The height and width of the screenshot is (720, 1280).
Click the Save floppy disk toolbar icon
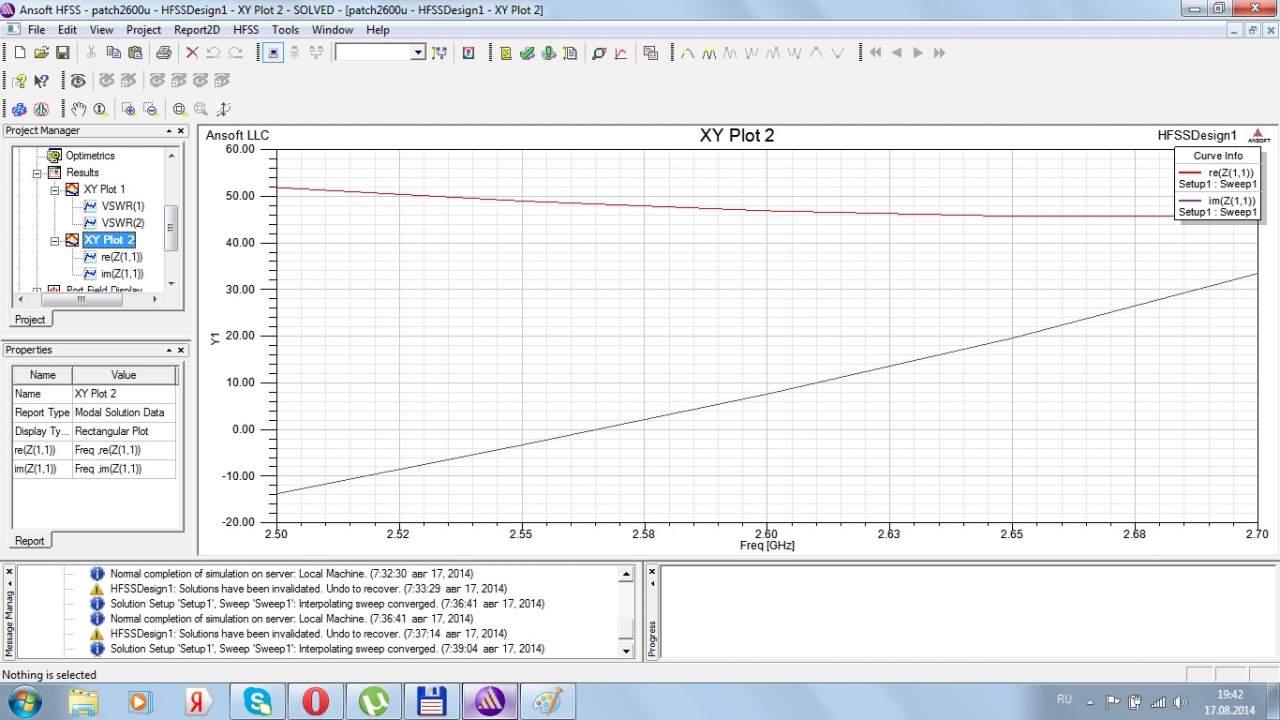[62, 53]
